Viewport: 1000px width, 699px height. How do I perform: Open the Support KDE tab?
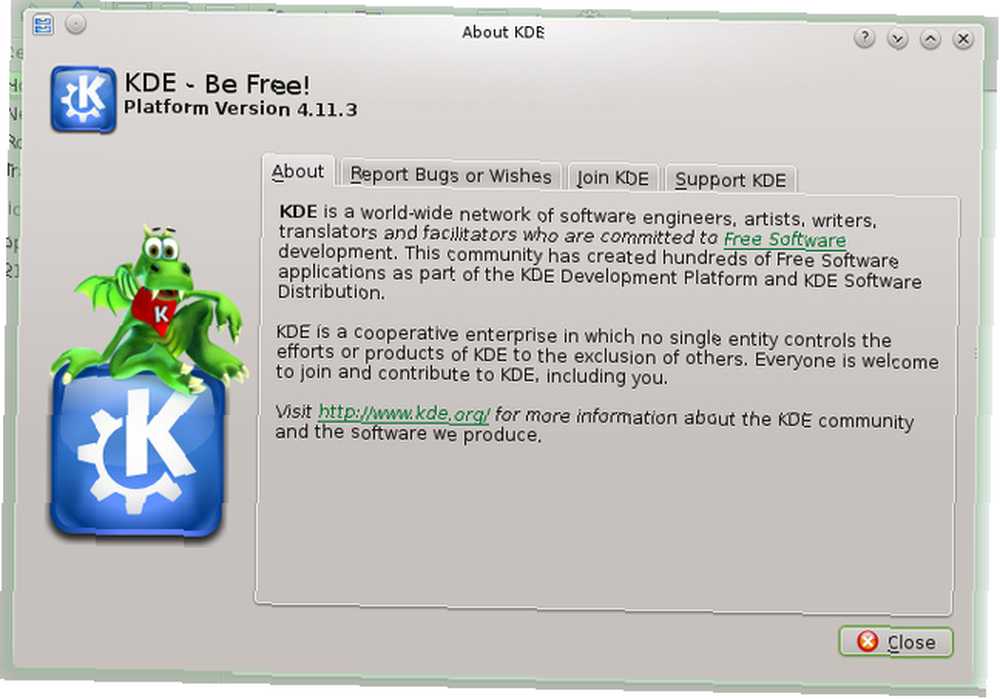click(x=730, y=180)
